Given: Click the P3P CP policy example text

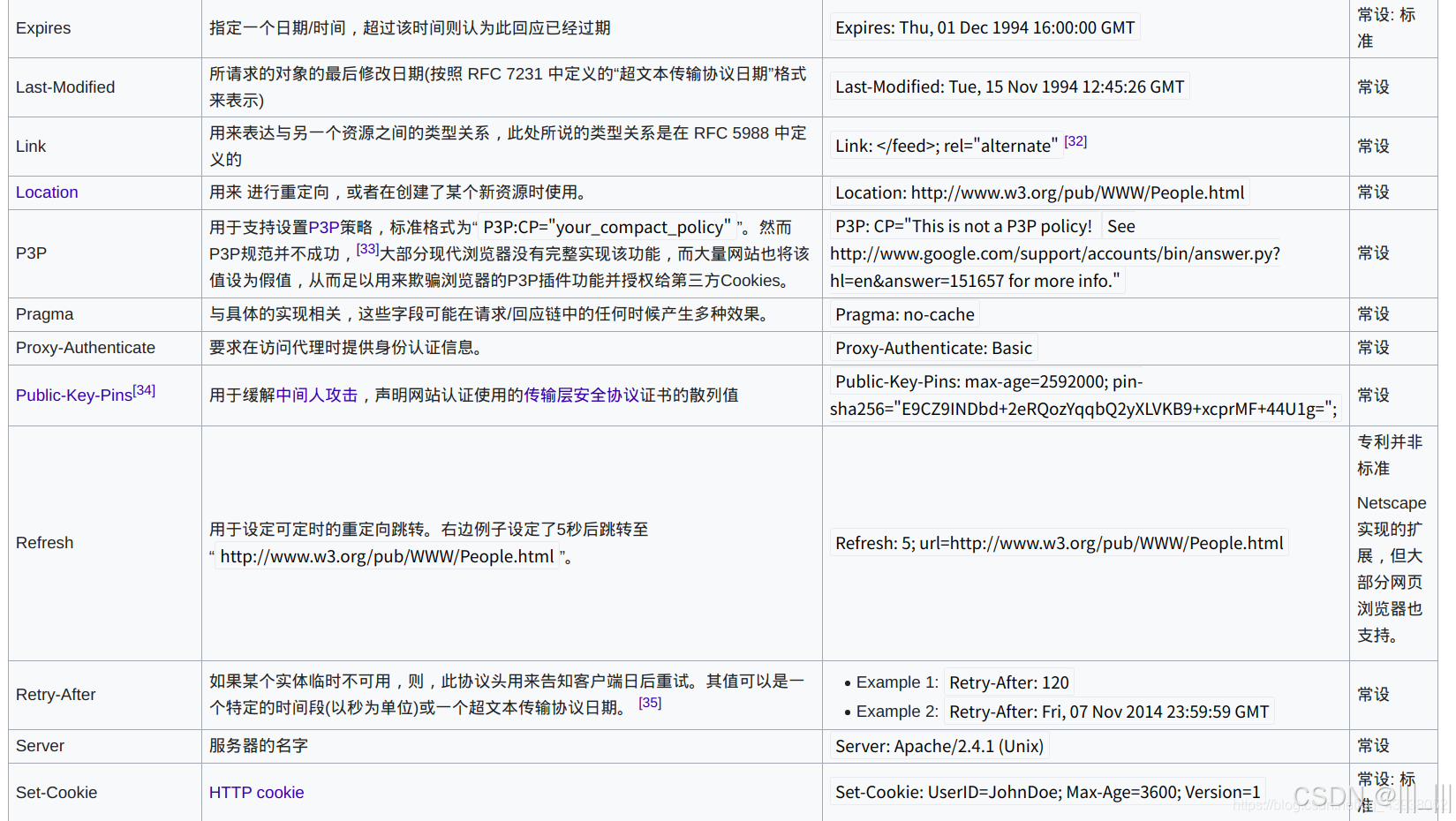Looking at the screenshot, I should [x=1055, y=253].
